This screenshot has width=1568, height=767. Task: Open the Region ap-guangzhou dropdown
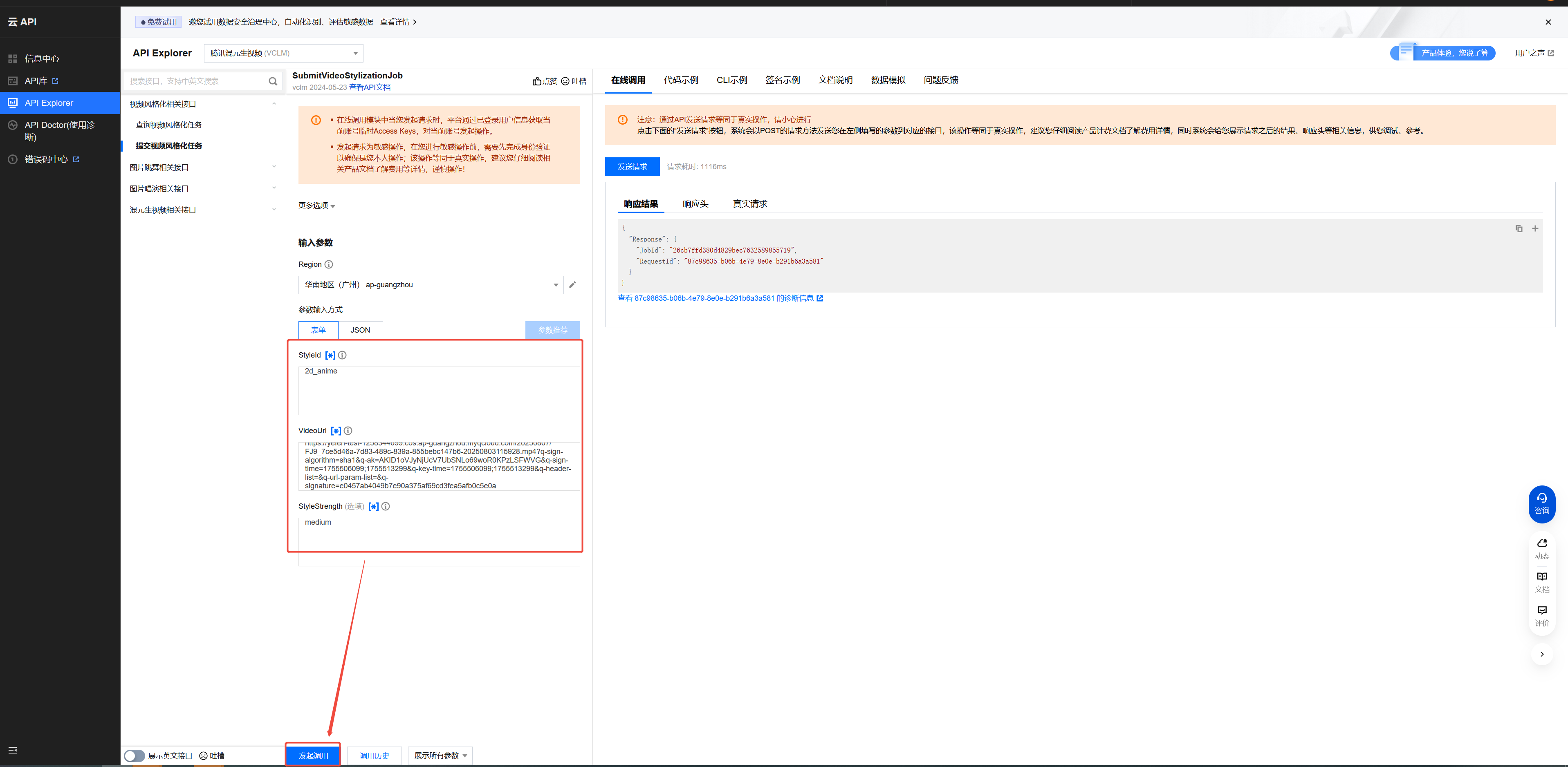point(431,285)
